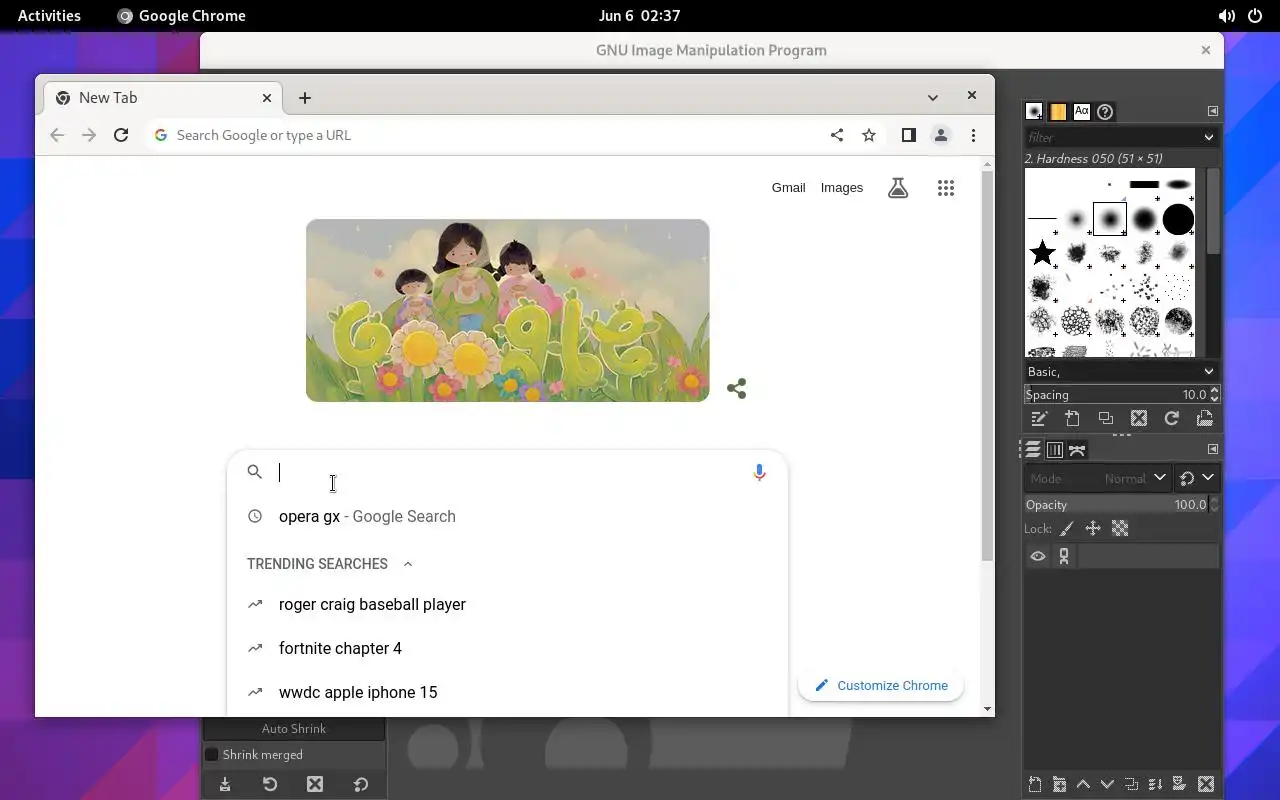Open the brushes dock configure menu arrow
The height and width of the screenshot is (800, 1280).
[1212, 111]
